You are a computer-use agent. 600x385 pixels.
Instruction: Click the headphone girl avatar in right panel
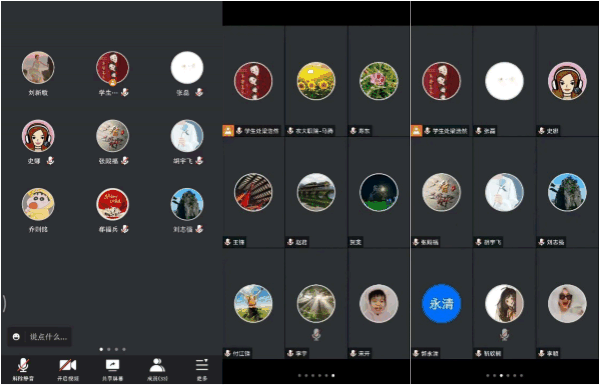point(567,81)
